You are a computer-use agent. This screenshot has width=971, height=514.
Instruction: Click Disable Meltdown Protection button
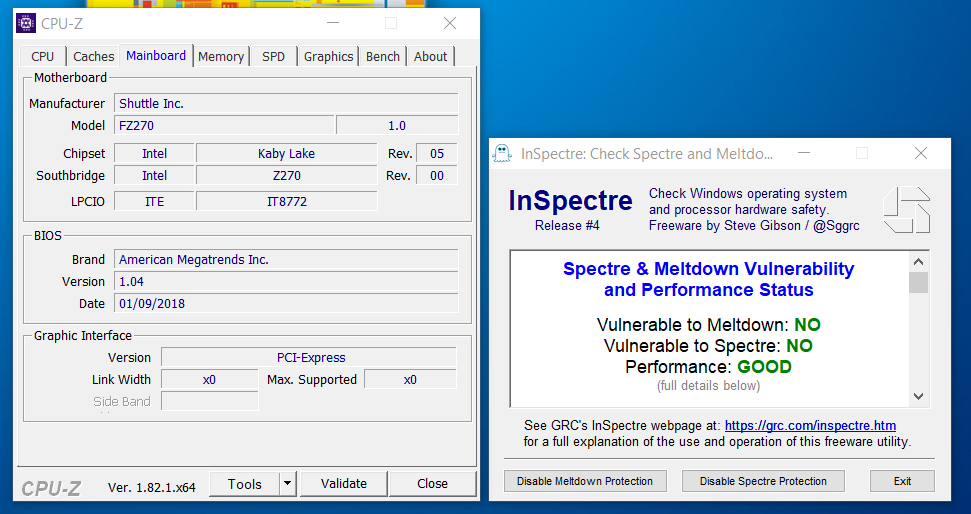pyautogui.click(x=585, y=481)
